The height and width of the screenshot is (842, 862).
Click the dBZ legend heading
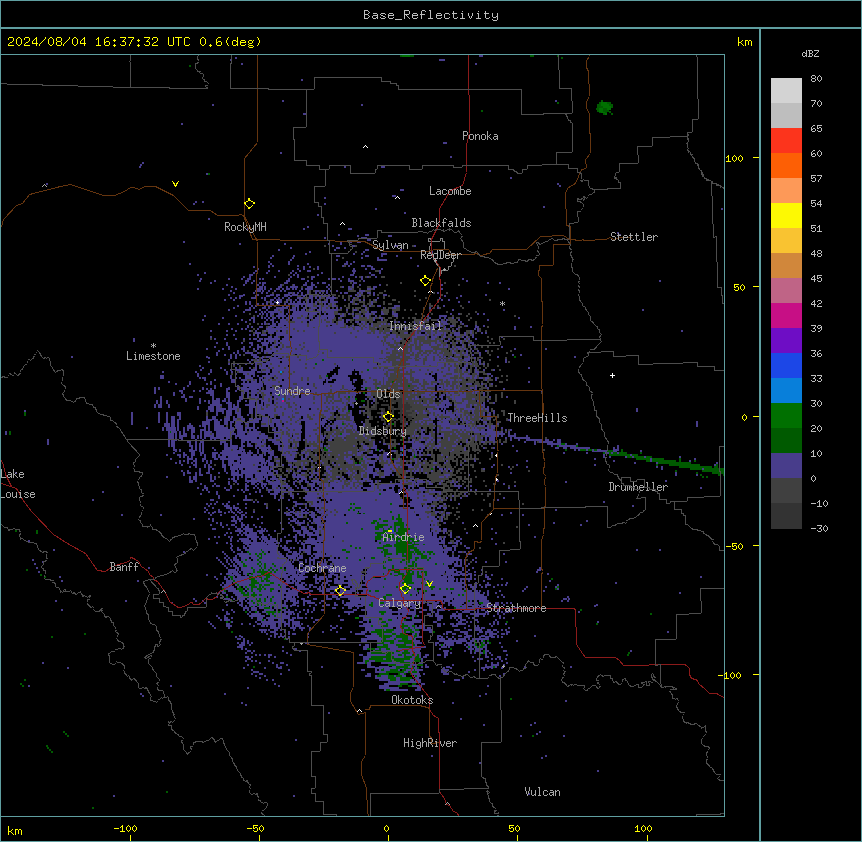click(x=810, y=53)
